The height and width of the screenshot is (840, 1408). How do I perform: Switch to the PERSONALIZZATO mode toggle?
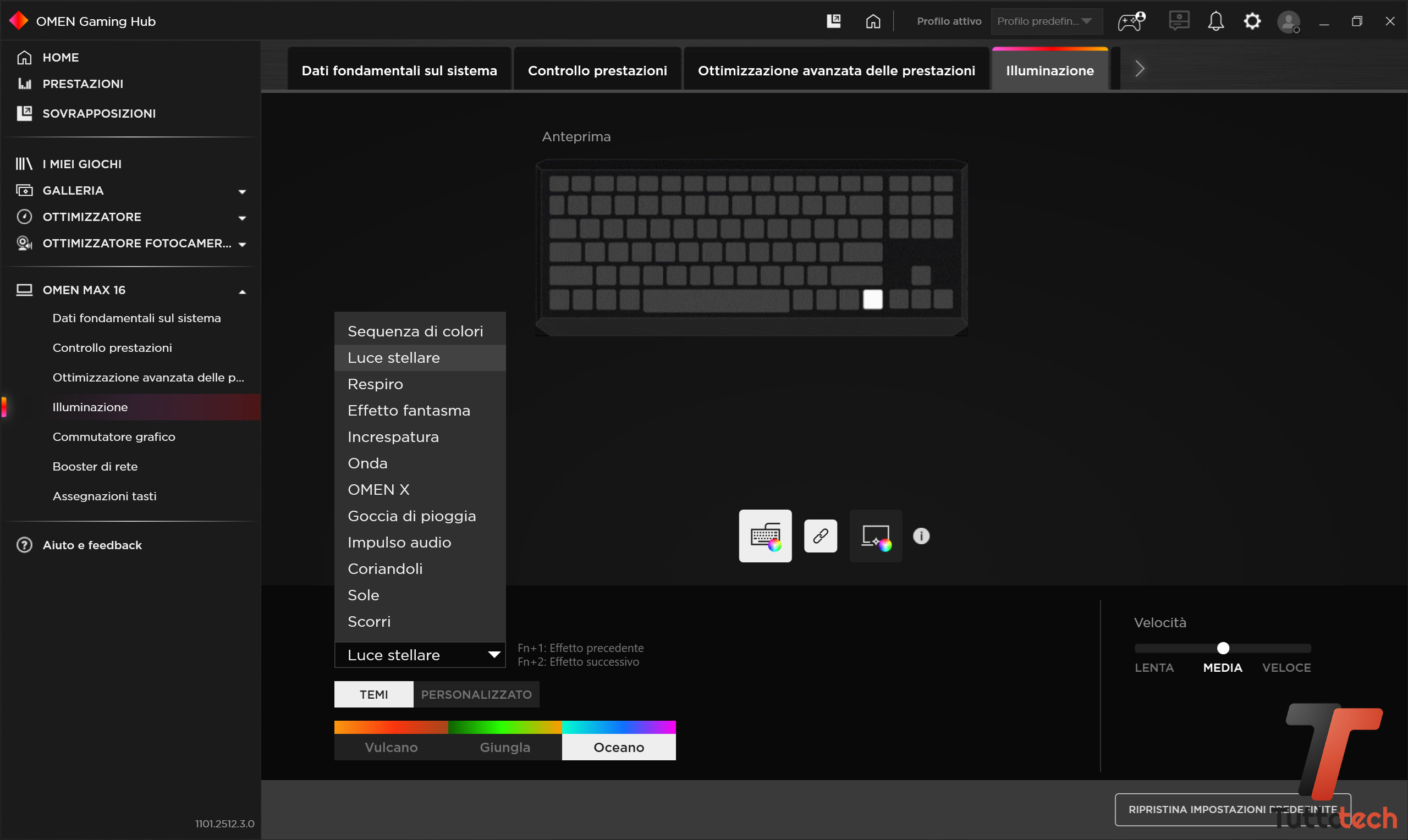coord(476,694)
